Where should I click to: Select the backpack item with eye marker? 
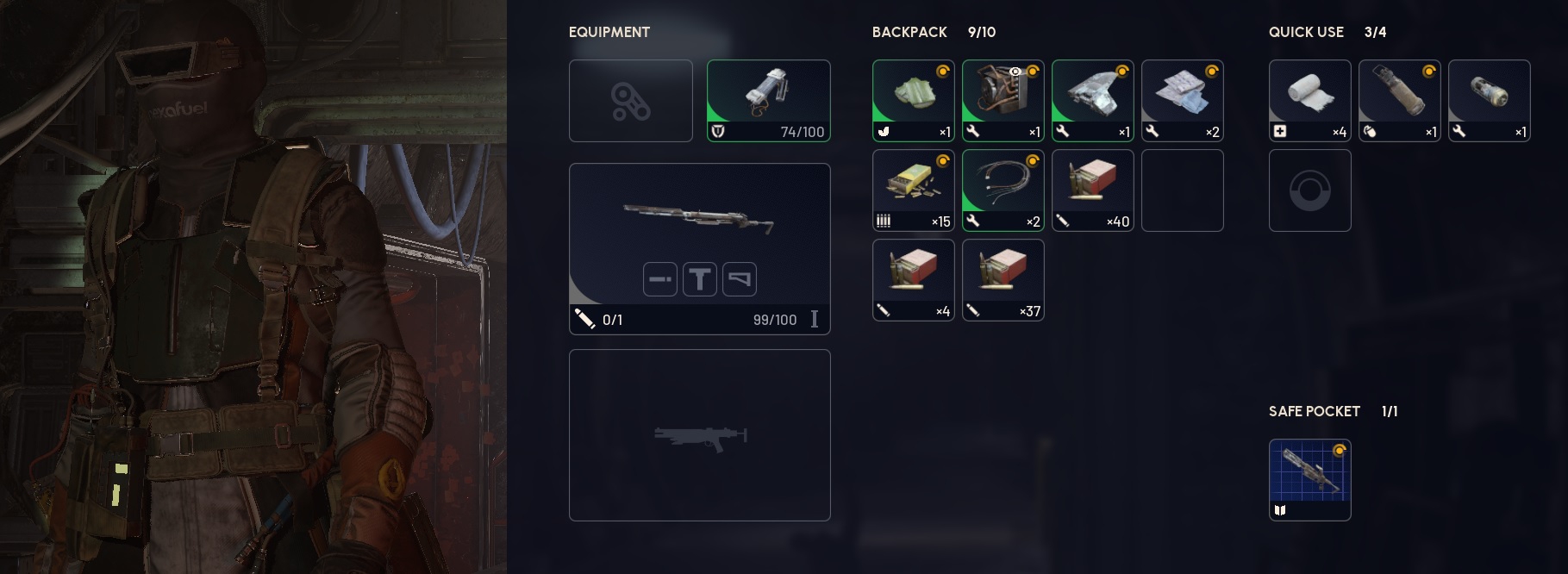point(1003,101)
